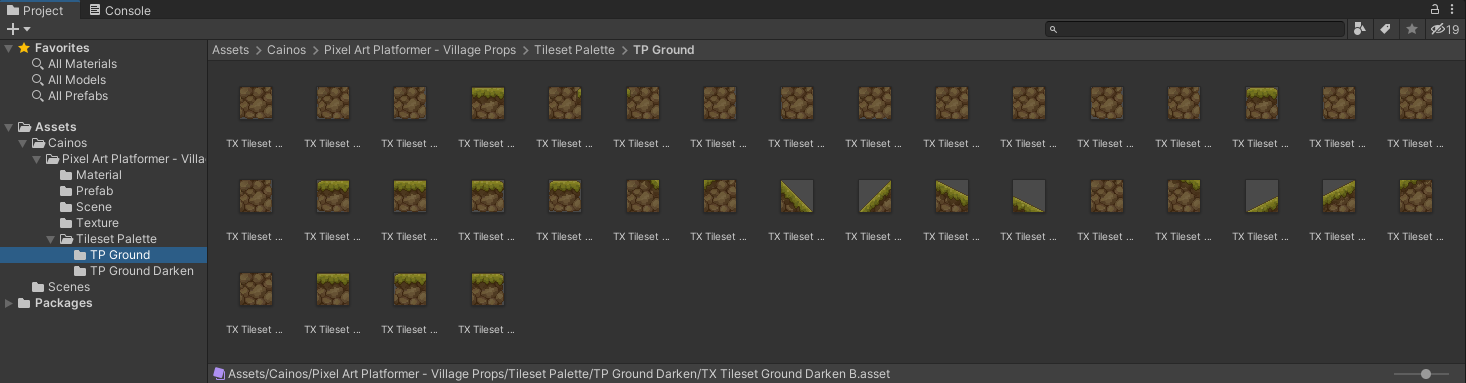Adjust the thumbnail size slider
1466x383 pixels.
[1426, 374]
